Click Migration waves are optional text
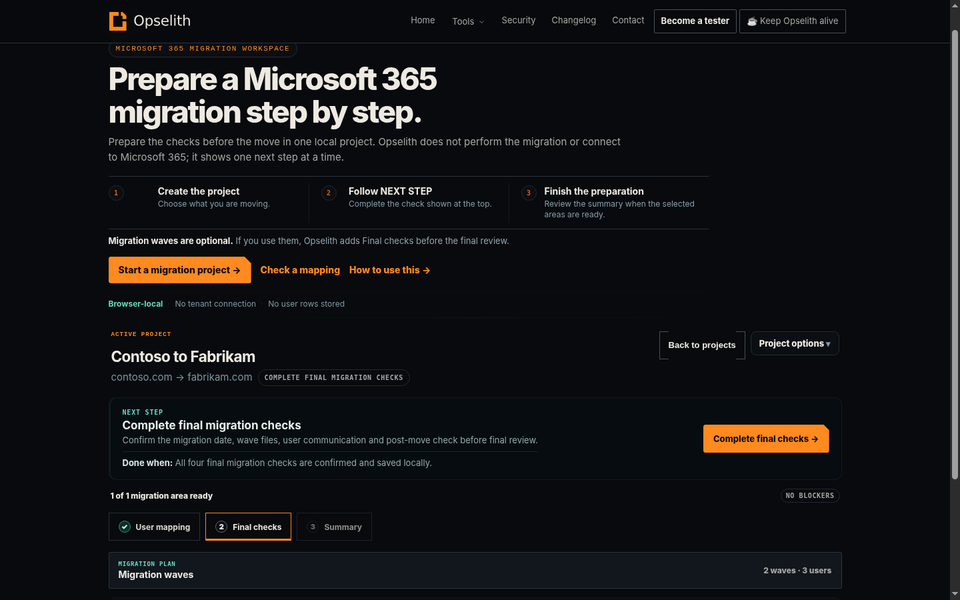Viewport: 960px width, 600px height. click(x=170, y=241)
